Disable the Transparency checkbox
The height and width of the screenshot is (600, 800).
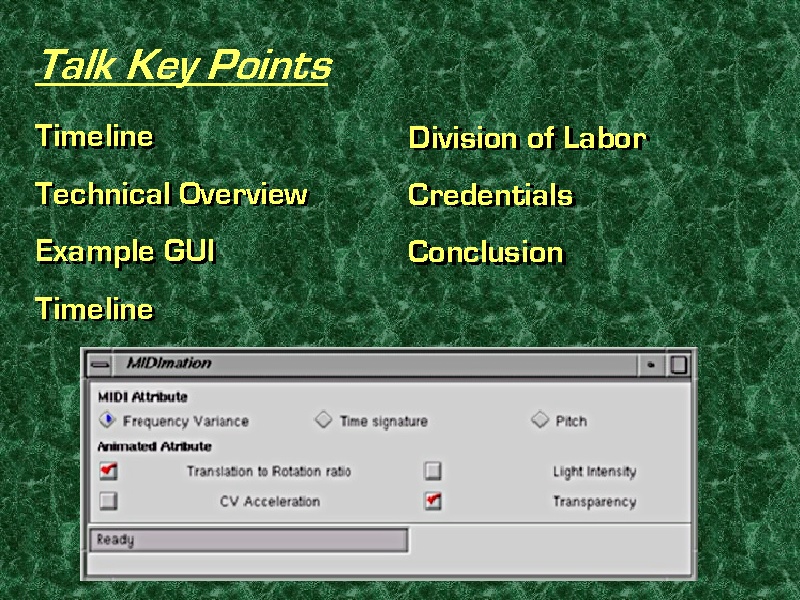coord(432,501)
